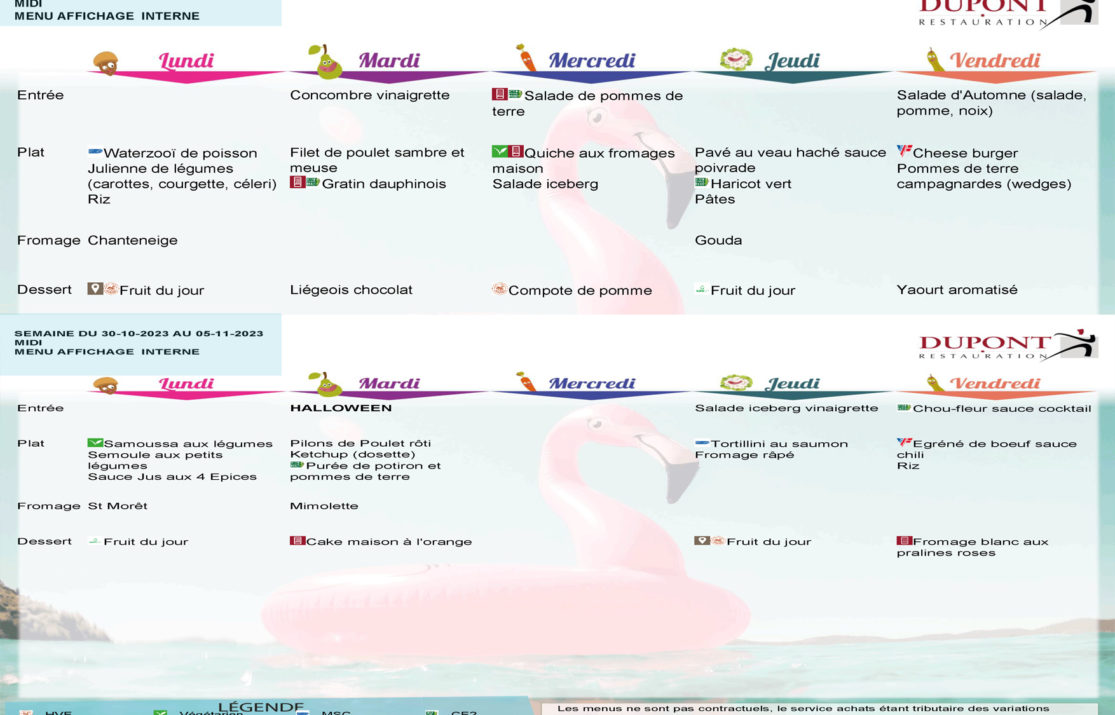1115x715 pixels.
Task: Click the pear mascot beside Mardi in the upper menu
Action: tap(325, 60)
